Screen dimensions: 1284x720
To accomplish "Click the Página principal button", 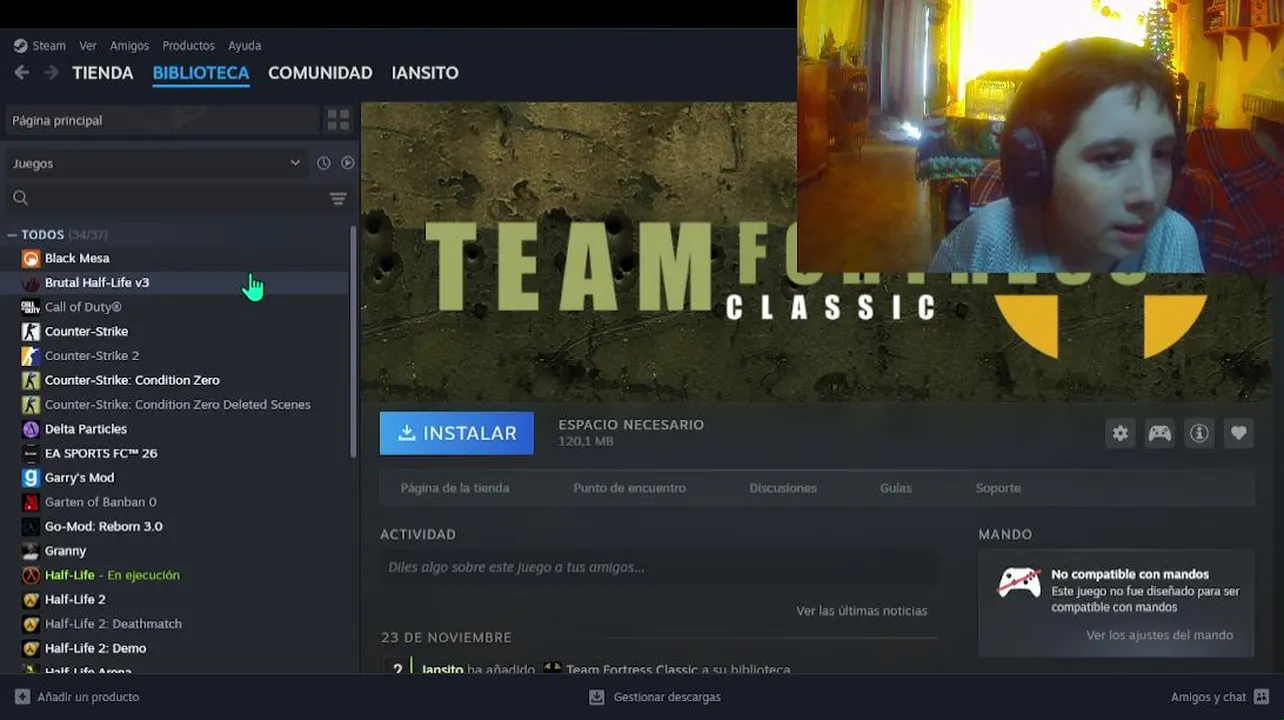I will 162,120.
